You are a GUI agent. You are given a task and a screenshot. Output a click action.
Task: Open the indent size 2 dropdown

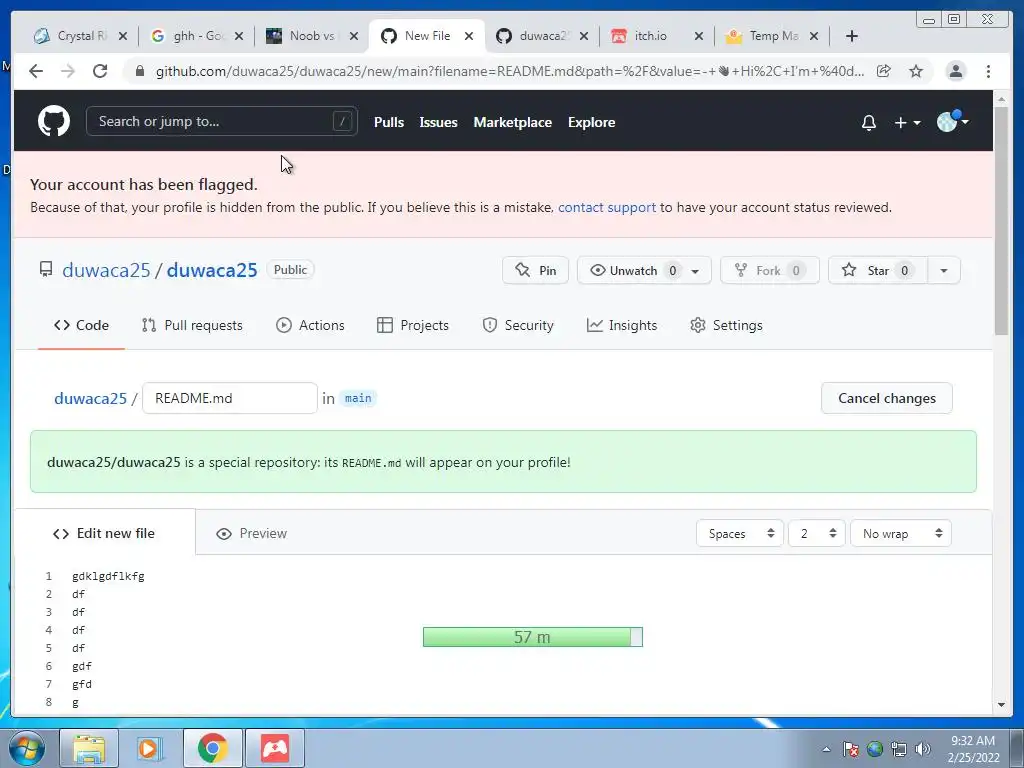coord(816,534)
